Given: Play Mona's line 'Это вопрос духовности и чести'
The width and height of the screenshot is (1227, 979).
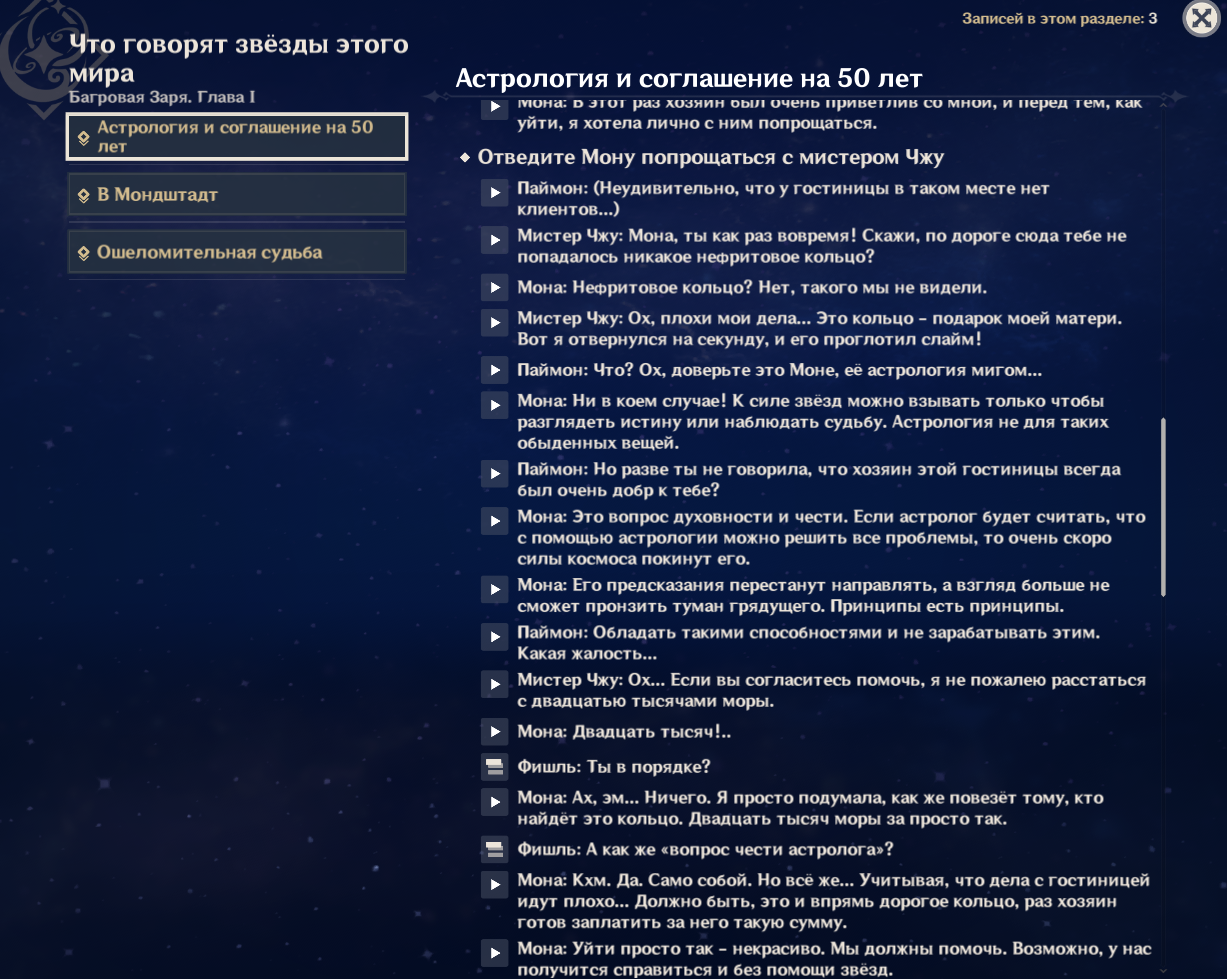Looking at the screenshot, I should click(494, 520).
